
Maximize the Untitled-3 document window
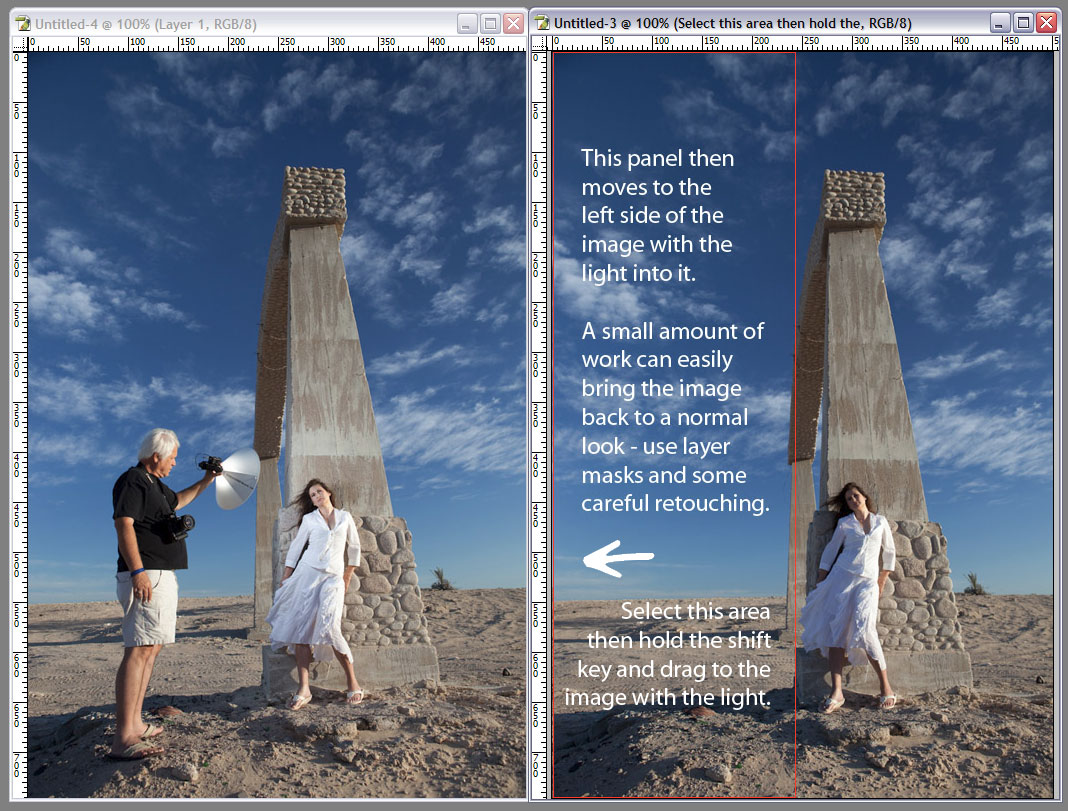[x=1023, y=23]
